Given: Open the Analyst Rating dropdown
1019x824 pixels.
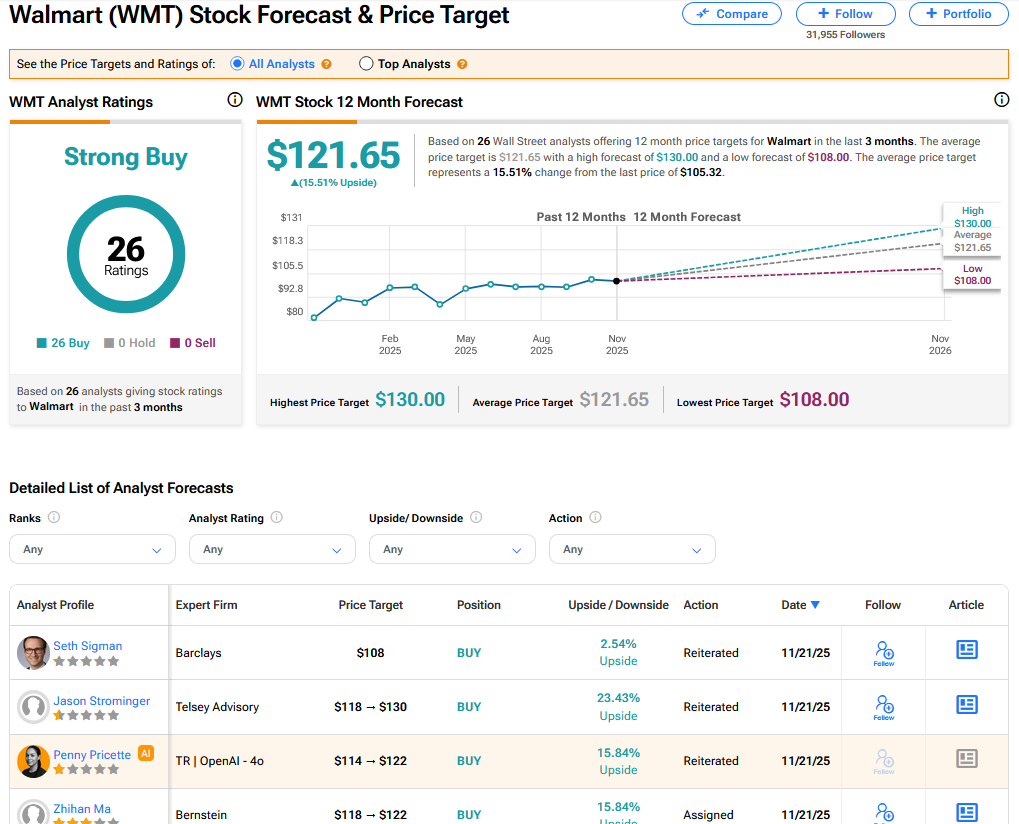Looking at the screenshot, I should [272, 549].
